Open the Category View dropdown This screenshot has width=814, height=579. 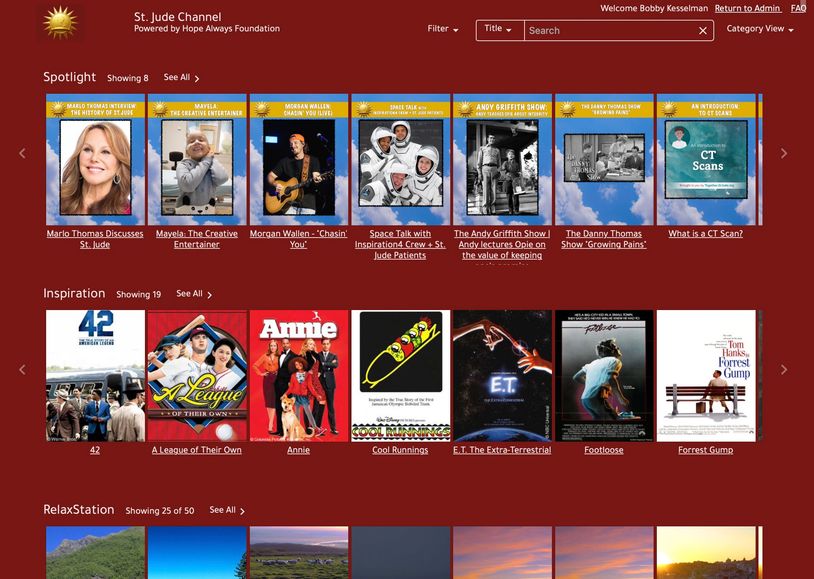760,29
